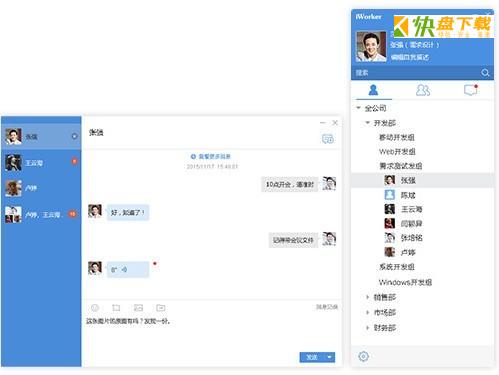Expand the 财务部 department
499x375 pixels.
coord(367,328)
